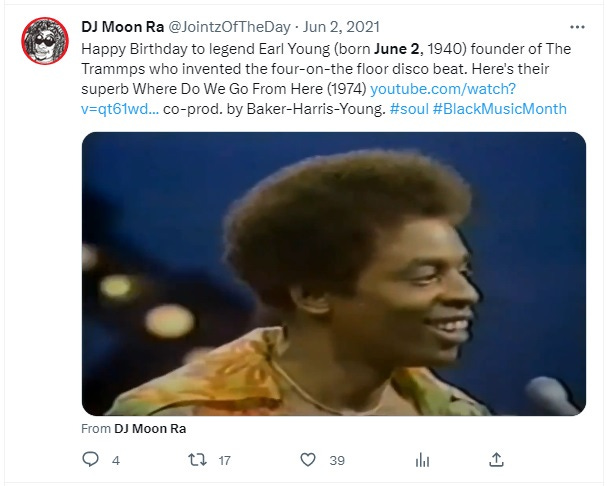View the 39 likes count
This screenshot has height=486, width=607.
pyautogui.click(x=337, y=460)
